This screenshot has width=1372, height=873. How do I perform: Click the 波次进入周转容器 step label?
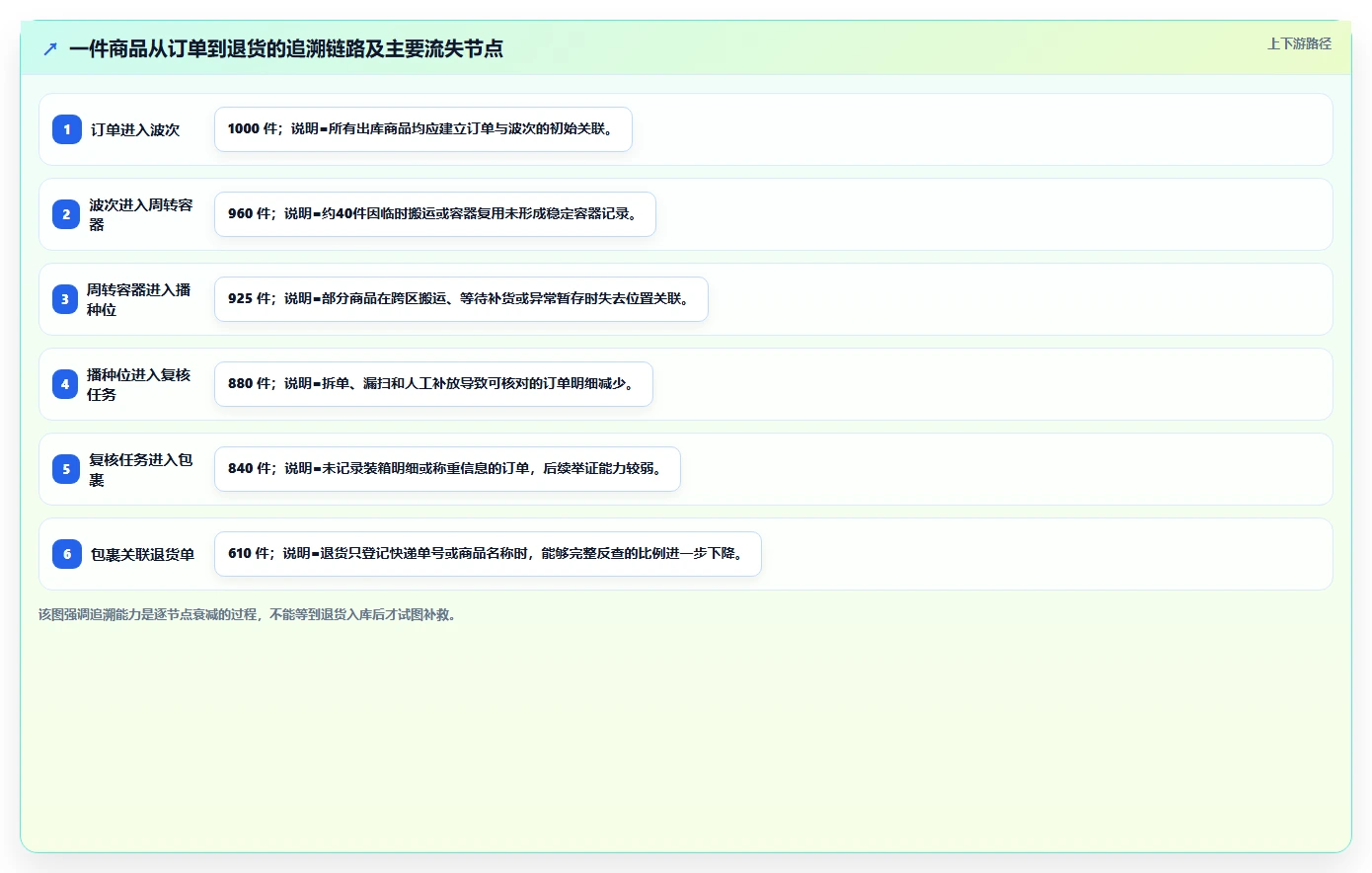[141, 214]
